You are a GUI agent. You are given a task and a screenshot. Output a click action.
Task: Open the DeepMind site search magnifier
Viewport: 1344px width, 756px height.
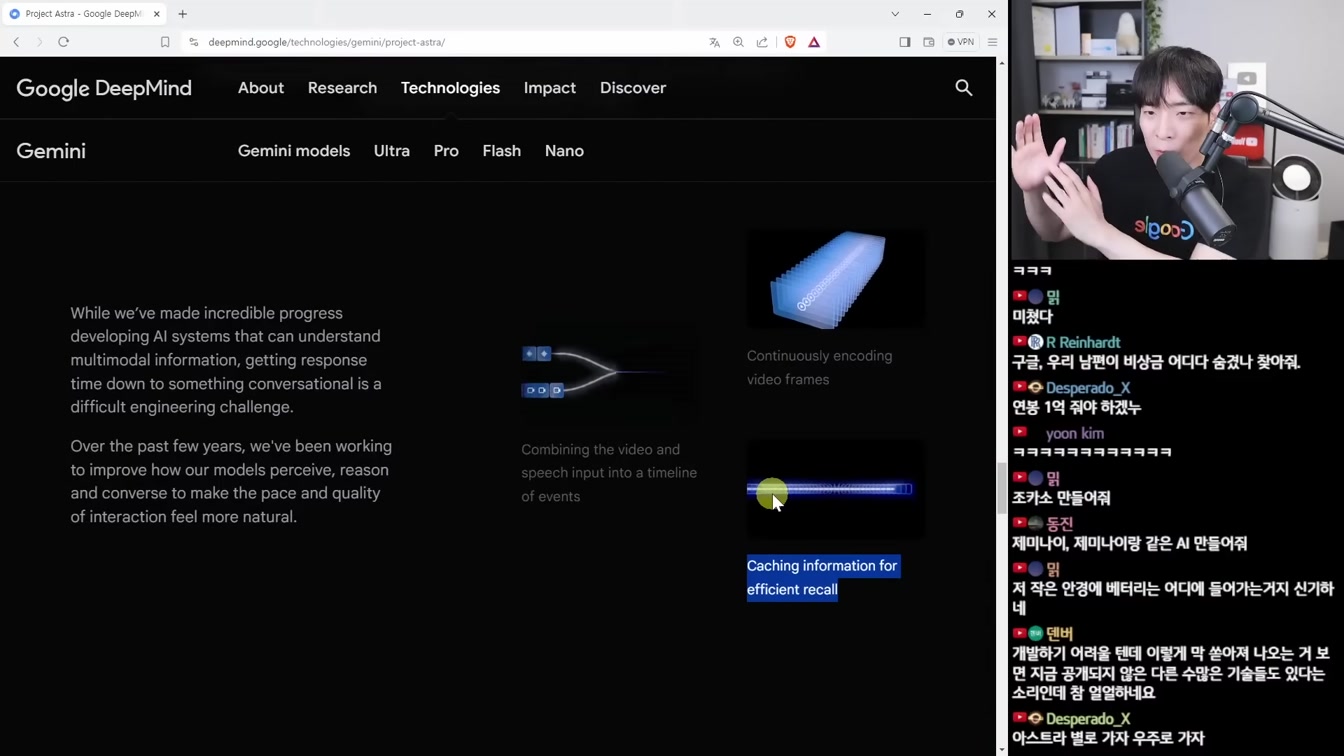pyautogui.click(x=964, y=88)
